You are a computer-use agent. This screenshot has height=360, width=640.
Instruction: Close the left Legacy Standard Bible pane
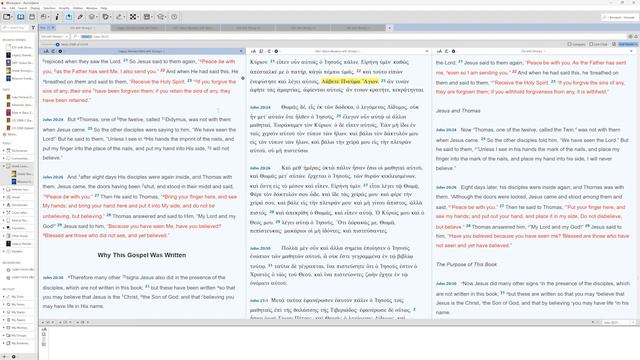(x=241, y=51)
